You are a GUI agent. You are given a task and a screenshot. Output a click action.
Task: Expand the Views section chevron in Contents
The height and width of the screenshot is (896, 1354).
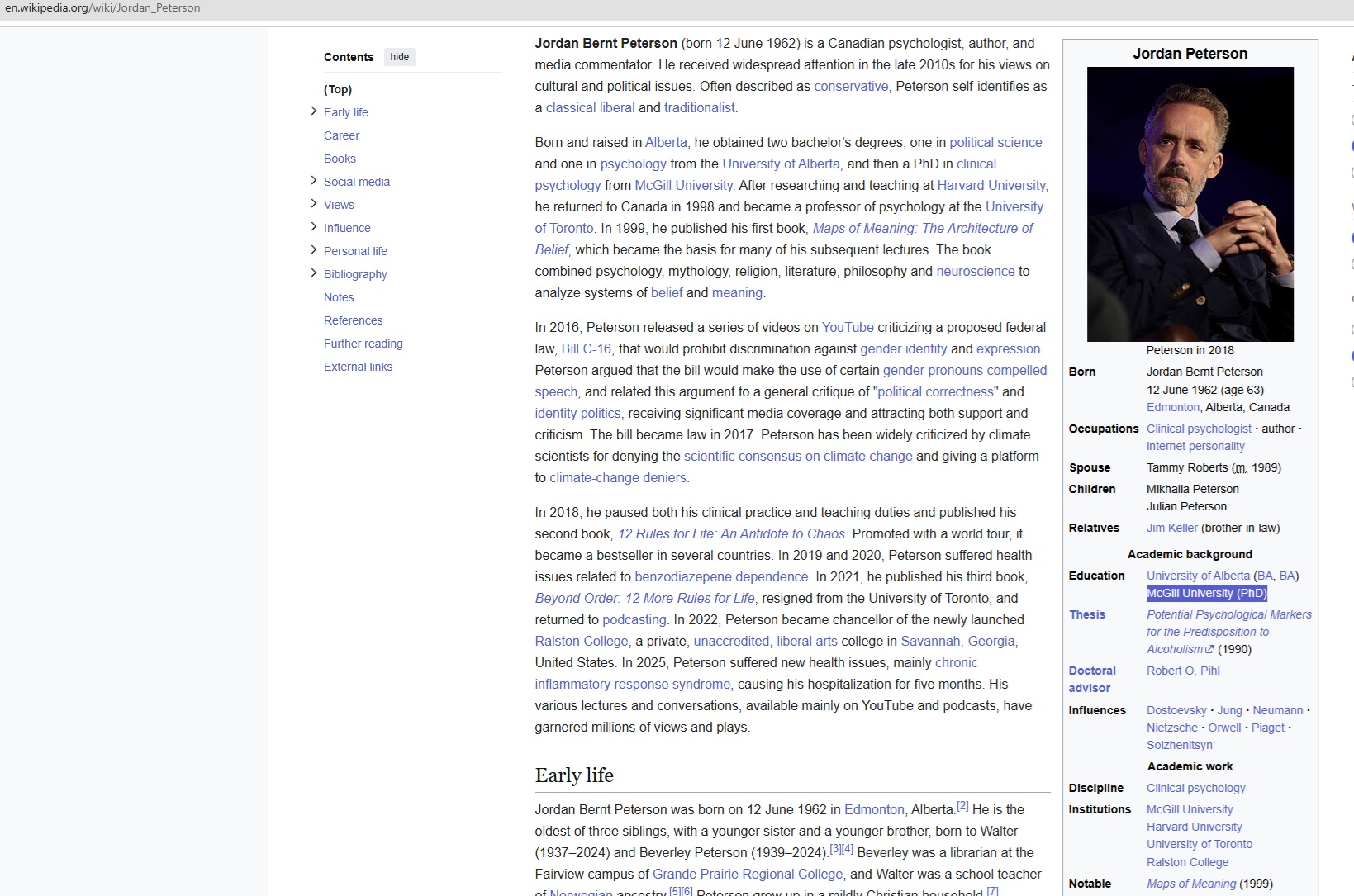[314, 204]
